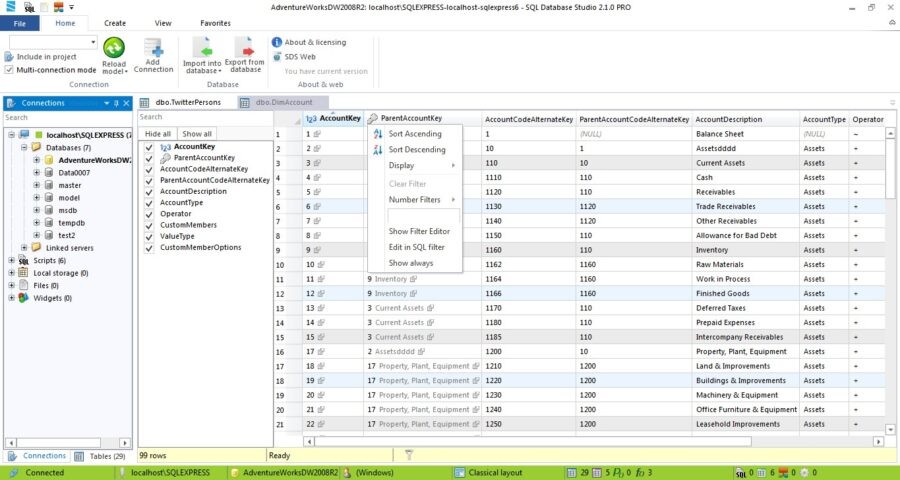Toggle Operator column checkbox

pos(149,214)
